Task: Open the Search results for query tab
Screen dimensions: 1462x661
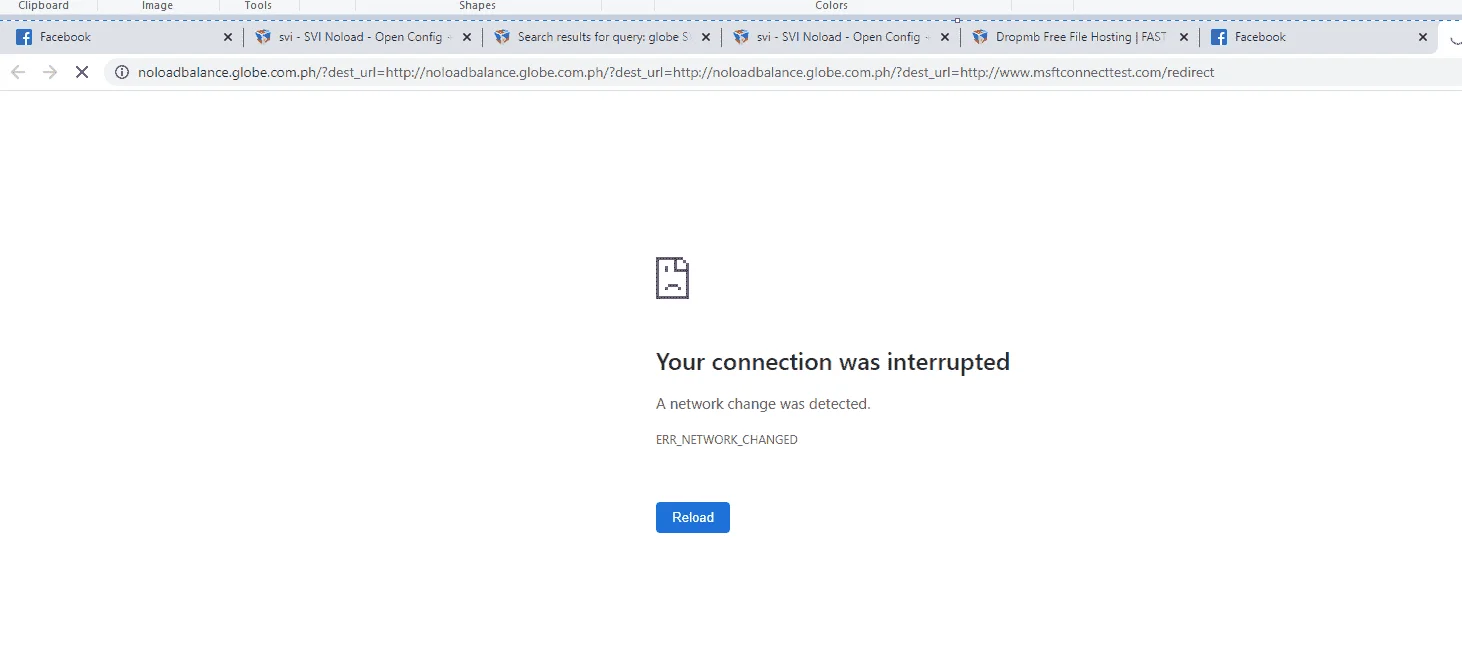Action: [x=601, y=37]
